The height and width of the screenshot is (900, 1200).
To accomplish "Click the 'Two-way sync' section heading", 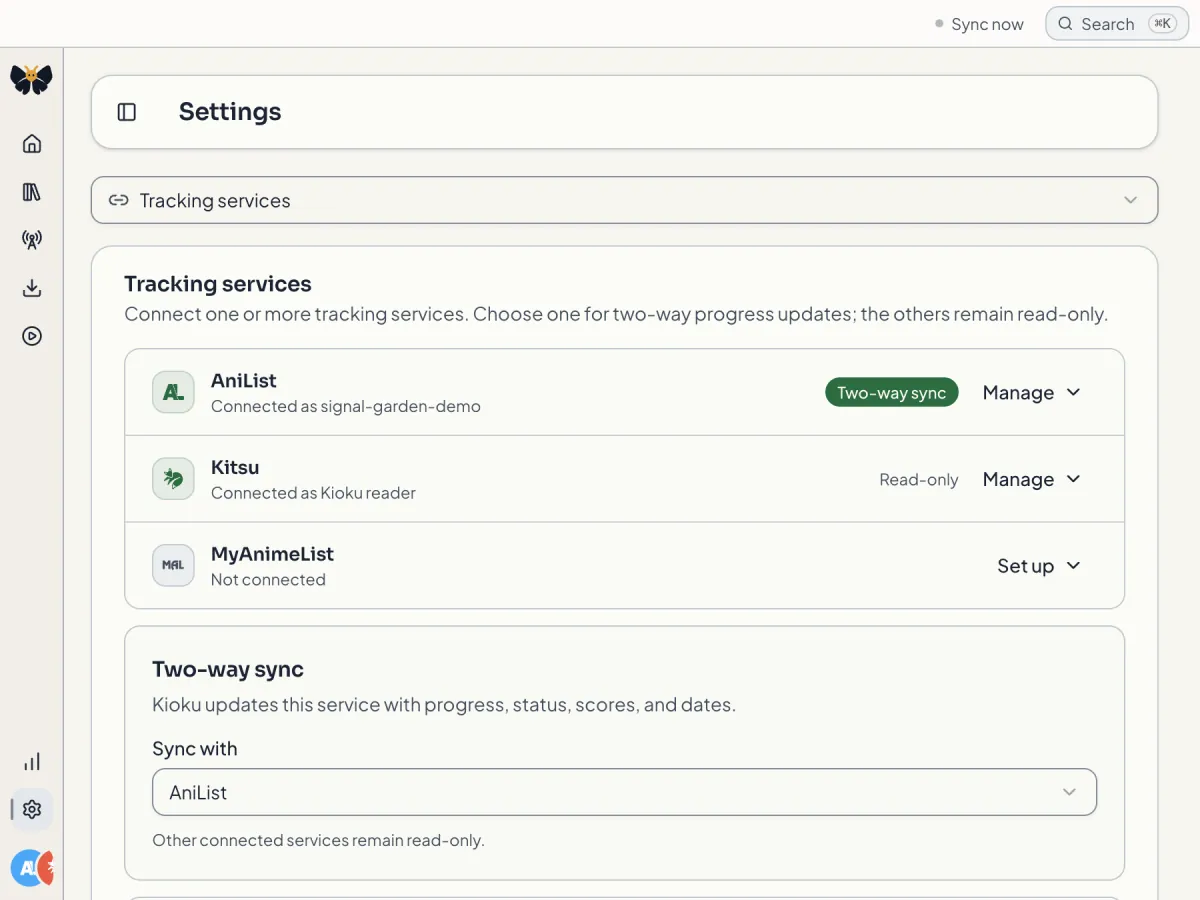I will 228,669.
